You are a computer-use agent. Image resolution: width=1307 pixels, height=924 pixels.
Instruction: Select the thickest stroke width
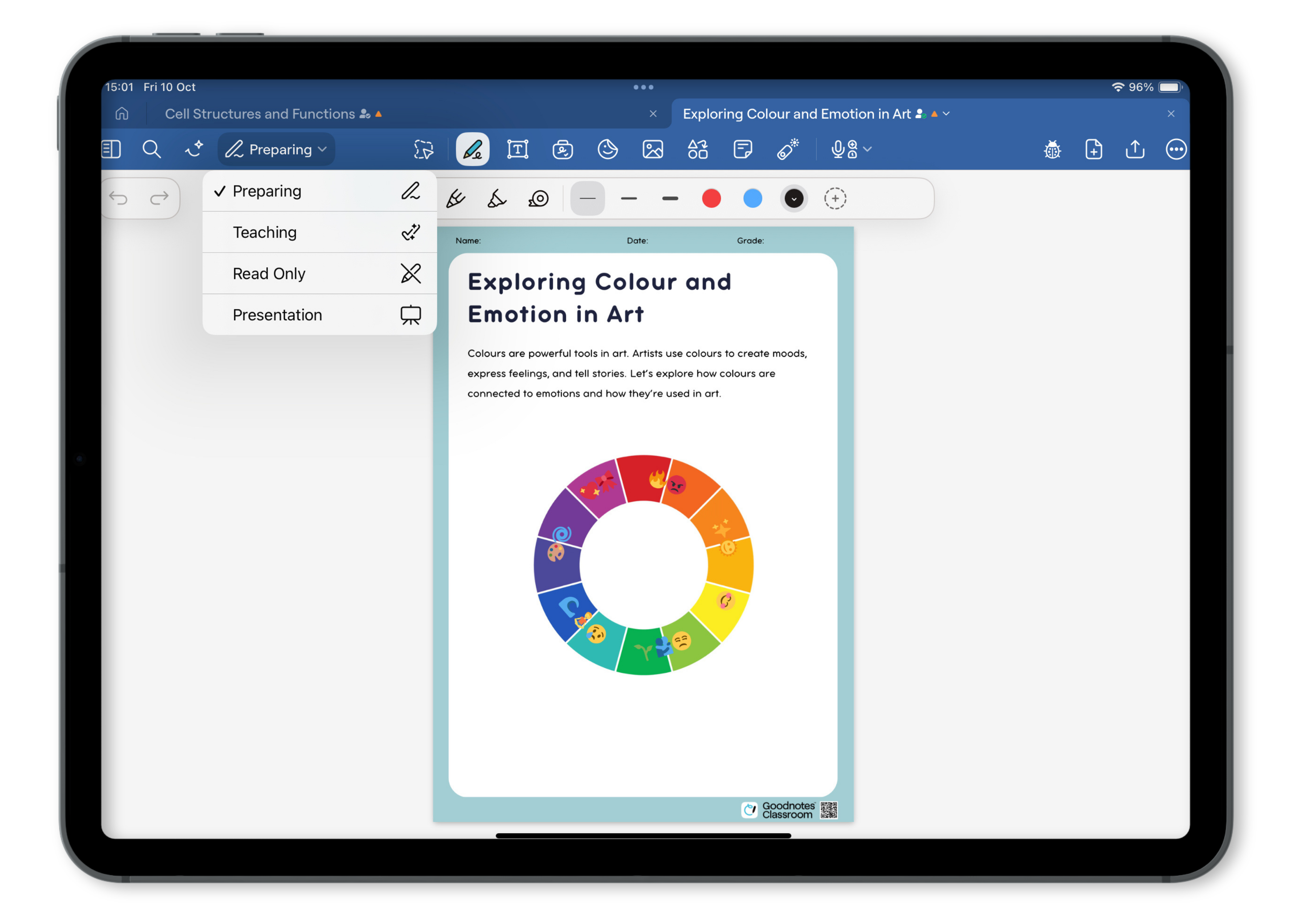(670, 199)
